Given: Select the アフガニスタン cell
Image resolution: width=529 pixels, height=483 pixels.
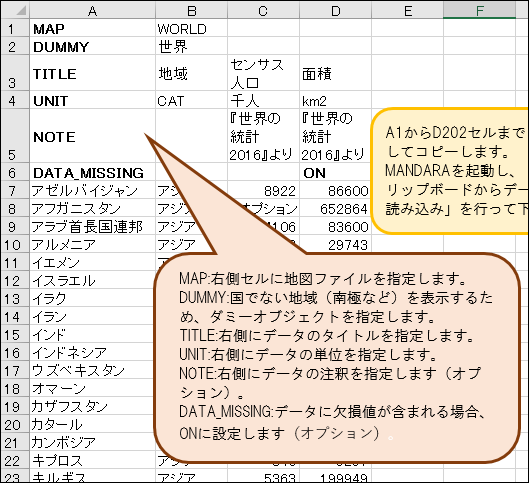Looking at the screenshot, I should tap(92, 208).
